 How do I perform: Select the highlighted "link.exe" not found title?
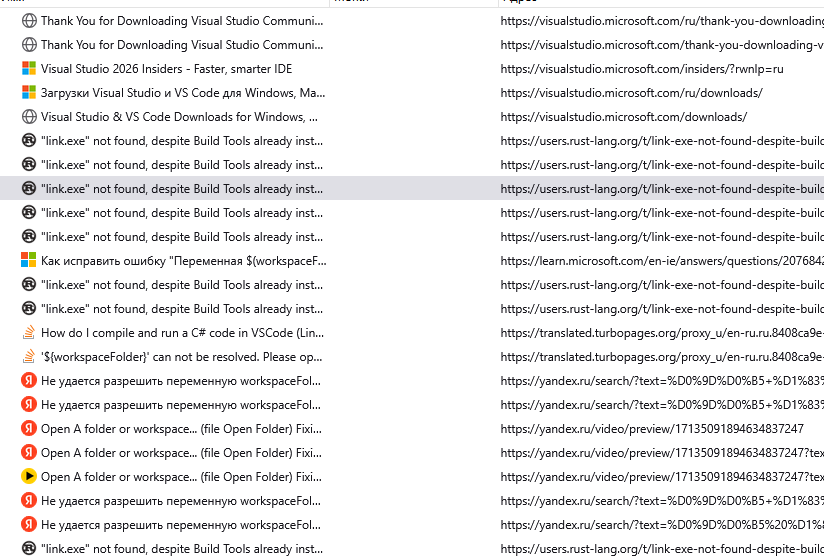click(182, 189)
